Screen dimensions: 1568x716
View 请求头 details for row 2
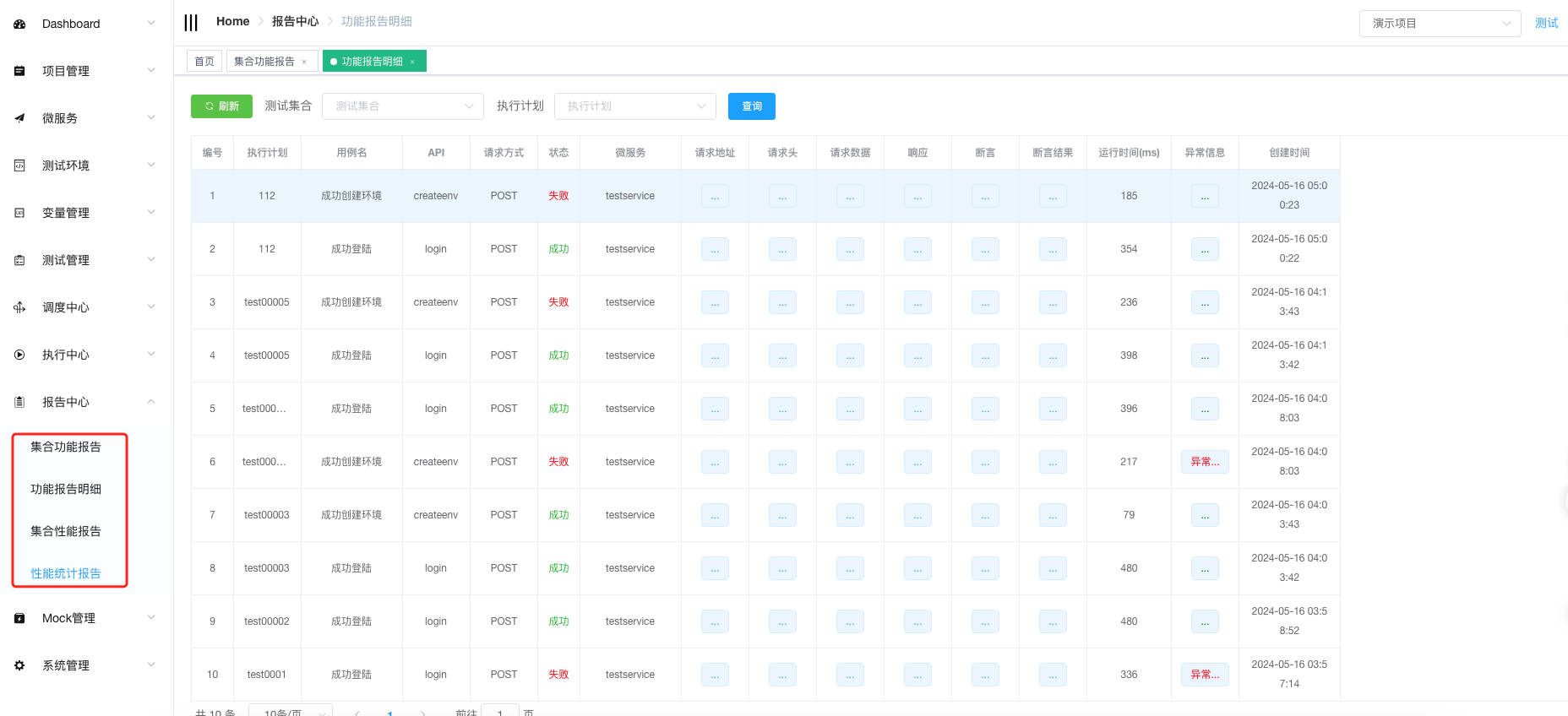tap(782, 249)
